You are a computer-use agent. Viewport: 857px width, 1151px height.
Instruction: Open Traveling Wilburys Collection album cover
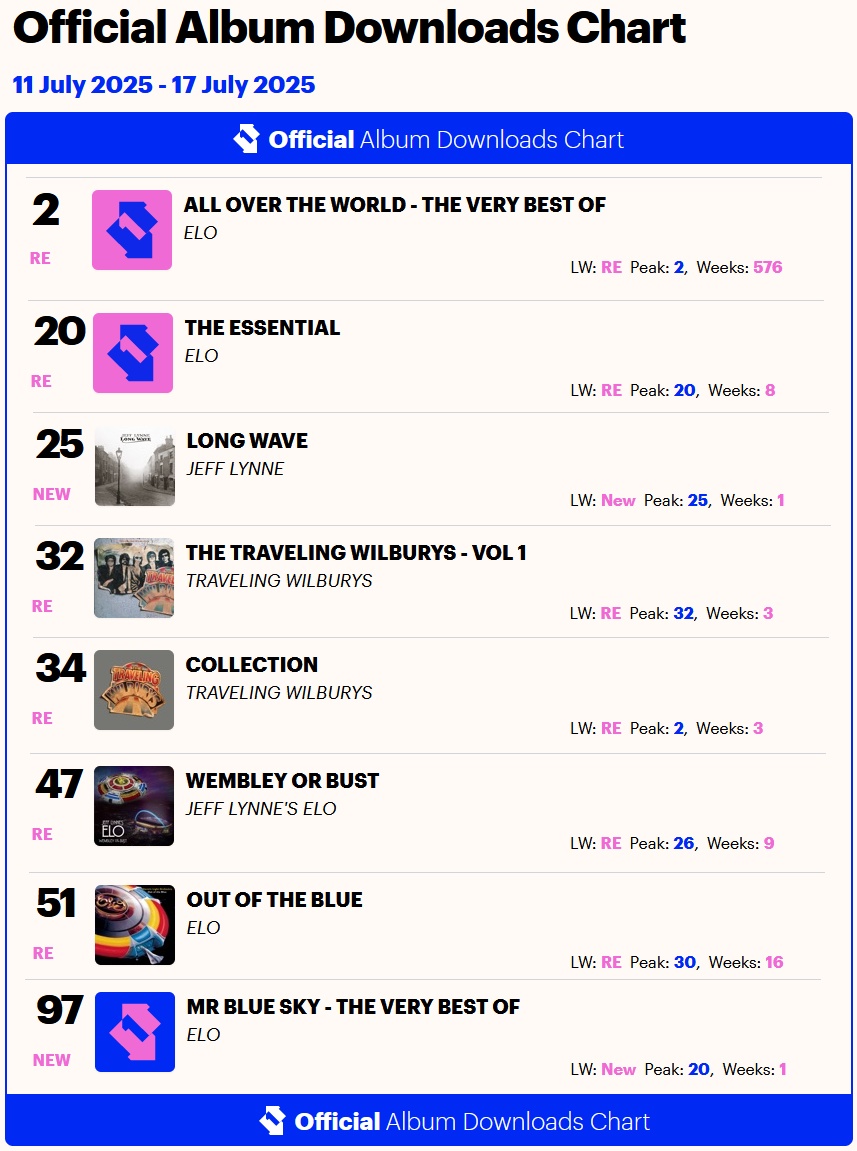point(134,690)
